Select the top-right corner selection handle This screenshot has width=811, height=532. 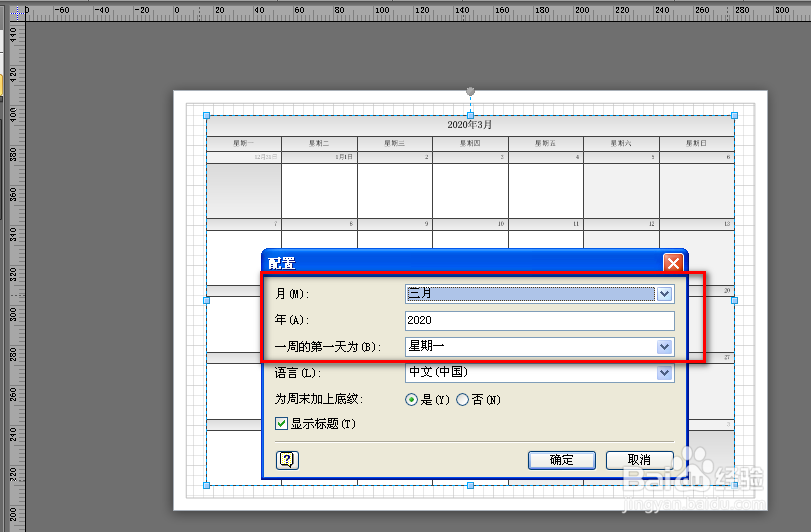pyautogui.click(x=734, y=116)
